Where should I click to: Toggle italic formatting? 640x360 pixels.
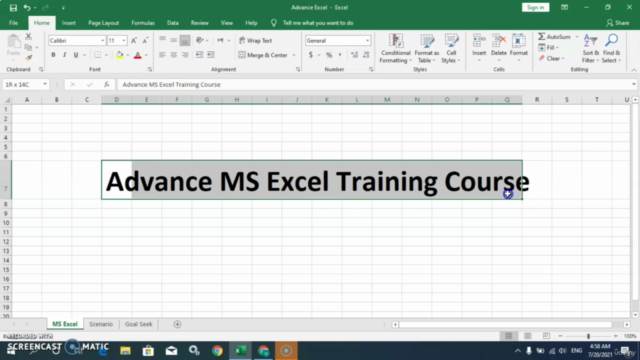[64, 55]
